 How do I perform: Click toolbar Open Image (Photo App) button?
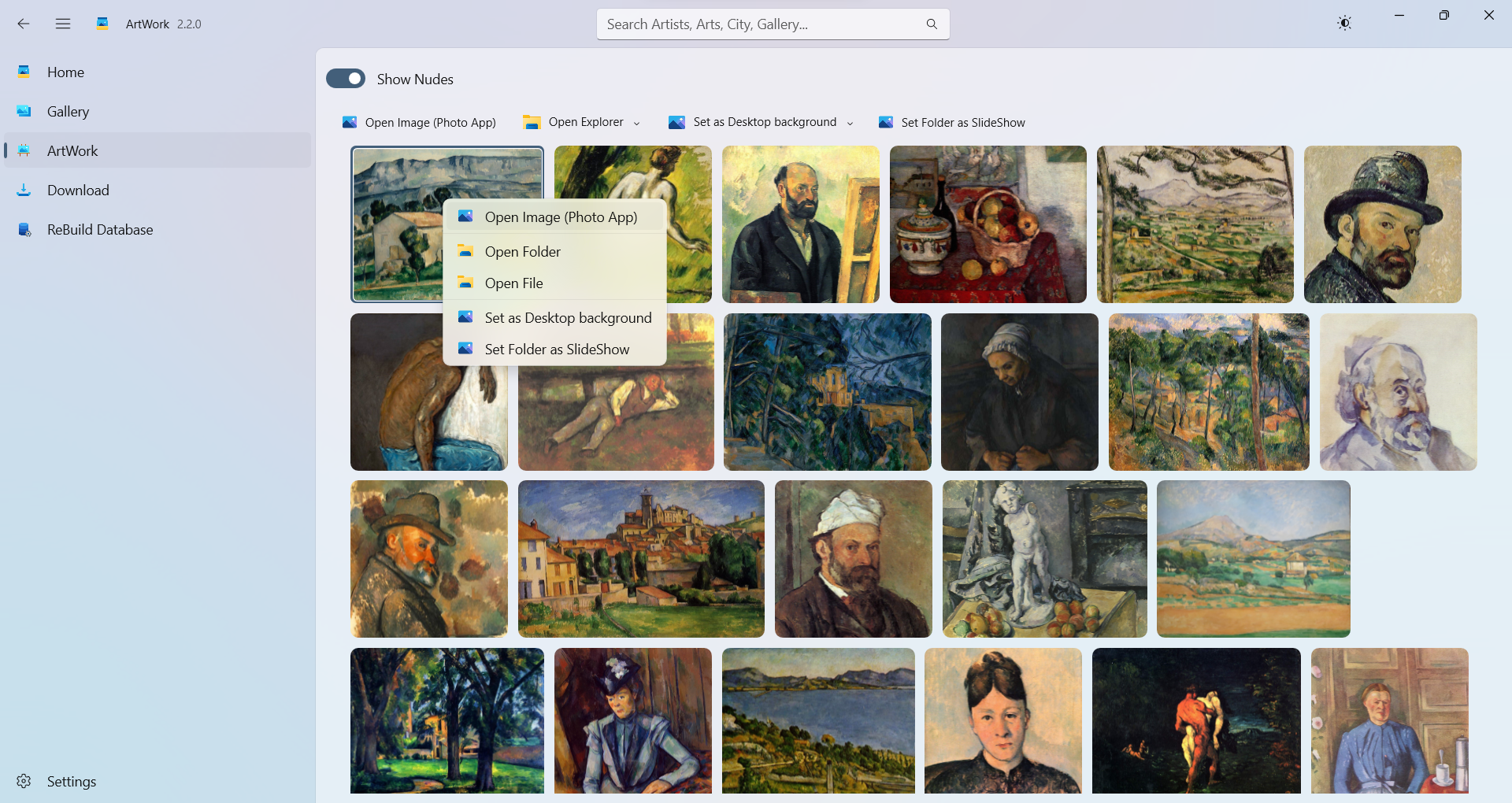419,122
